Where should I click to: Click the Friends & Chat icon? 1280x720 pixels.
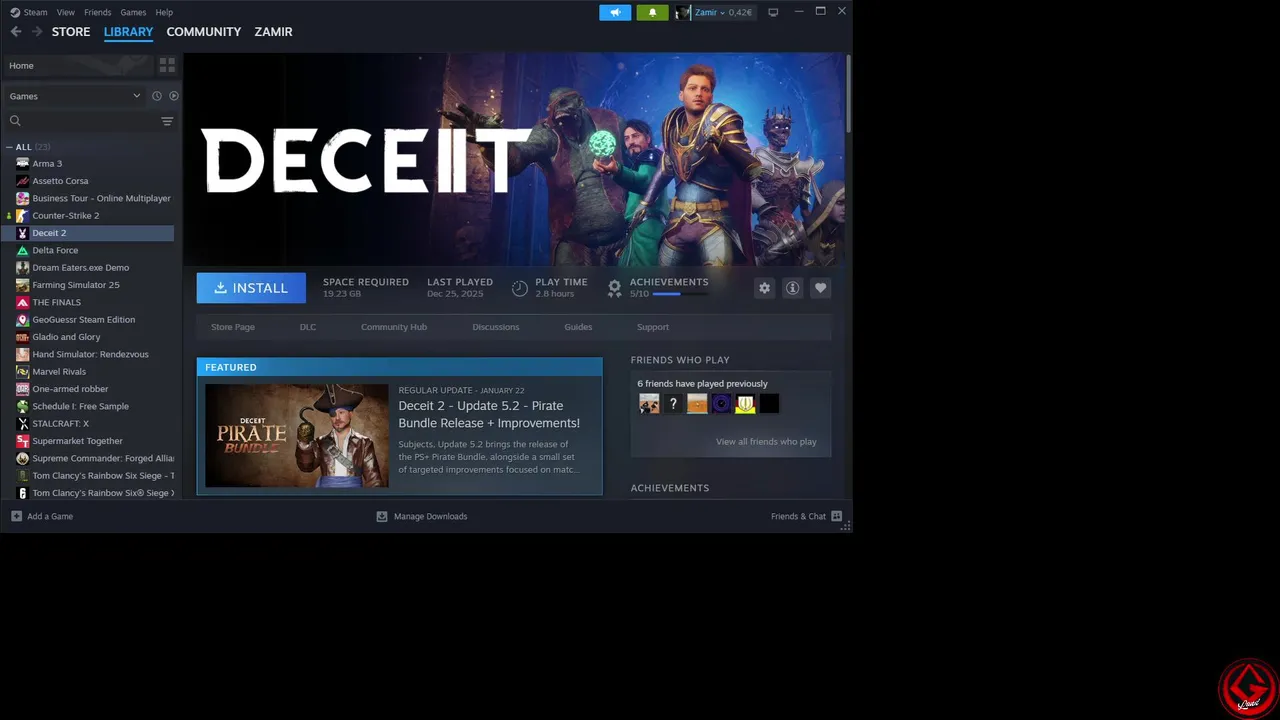coord(837,516)
